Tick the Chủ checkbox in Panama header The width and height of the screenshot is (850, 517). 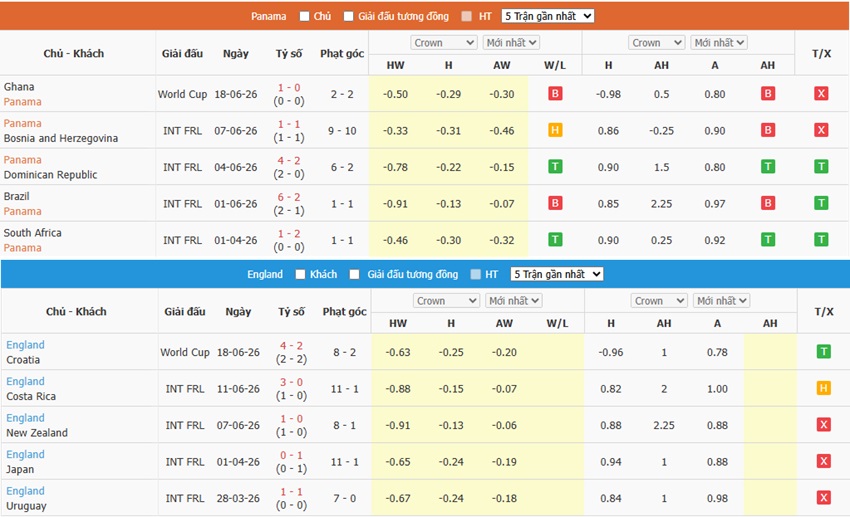(x=304, y=16)
